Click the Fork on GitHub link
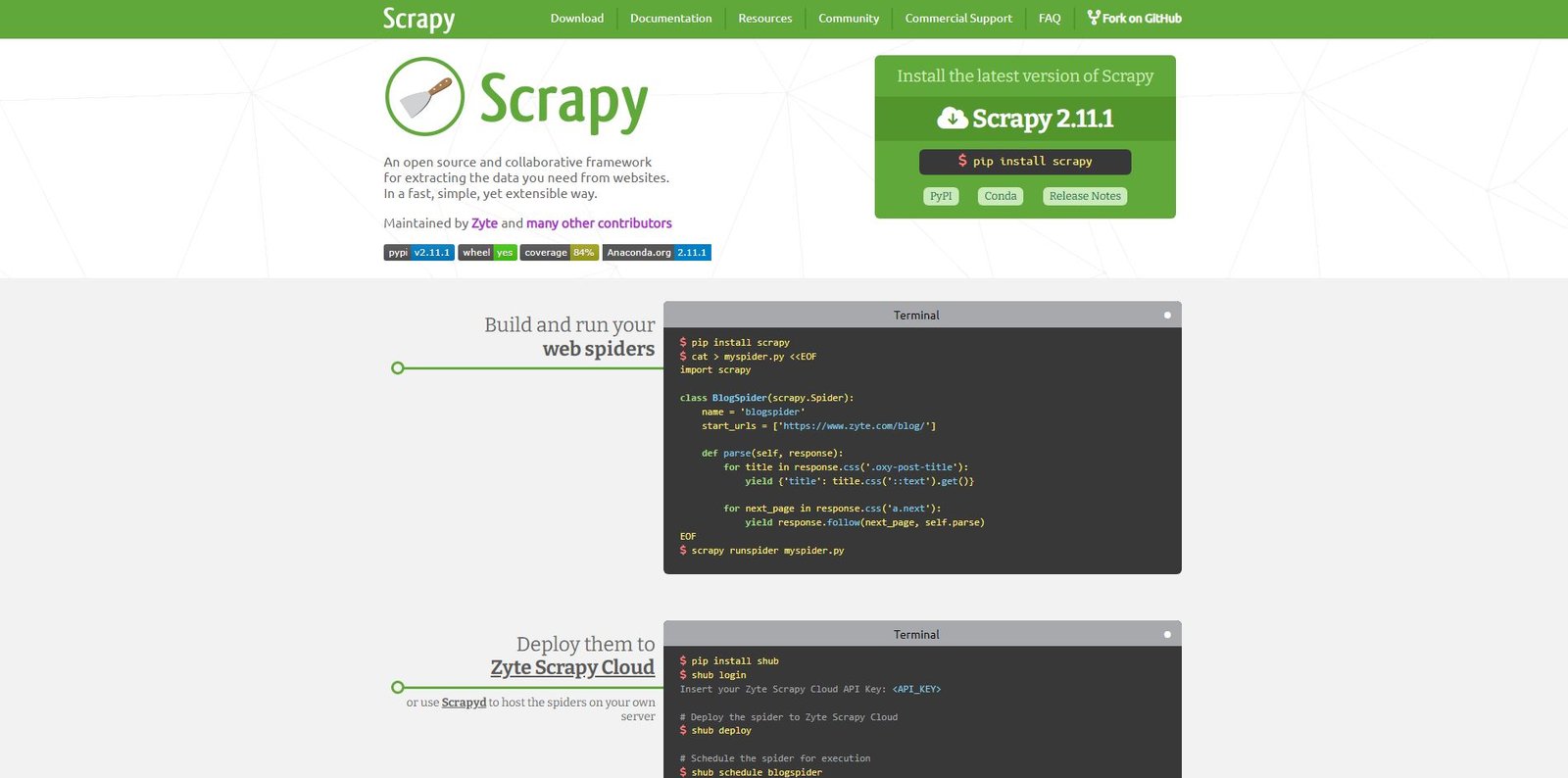Viewport: 1568px width, 778px height. [x=1135, y=19]
